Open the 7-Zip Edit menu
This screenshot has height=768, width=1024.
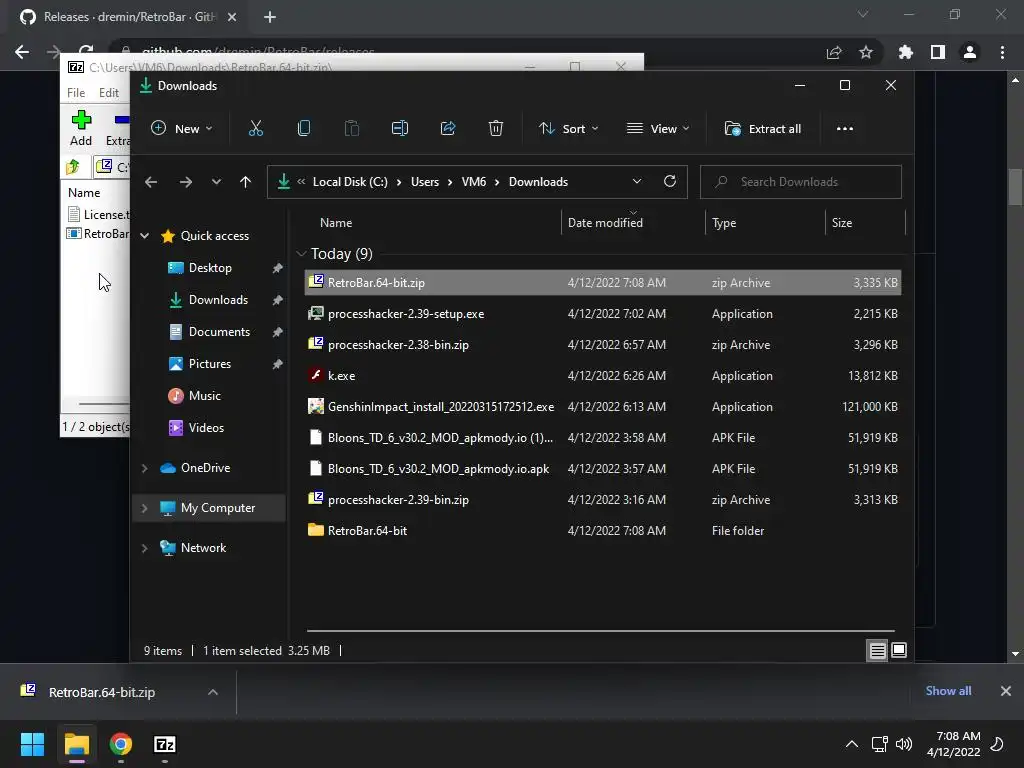pyautogui.click(x=109, y=93)
